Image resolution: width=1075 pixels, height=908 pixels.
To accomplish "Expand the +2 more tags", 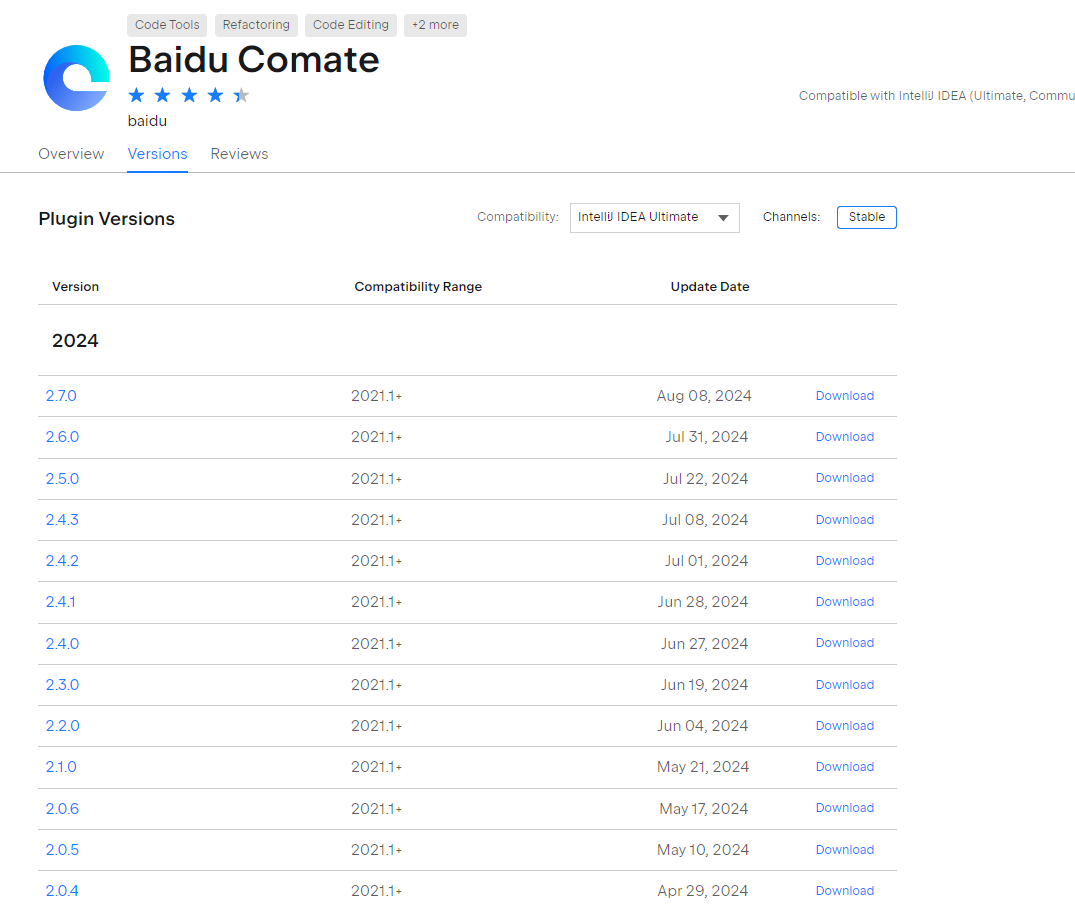I will point(435,25).
